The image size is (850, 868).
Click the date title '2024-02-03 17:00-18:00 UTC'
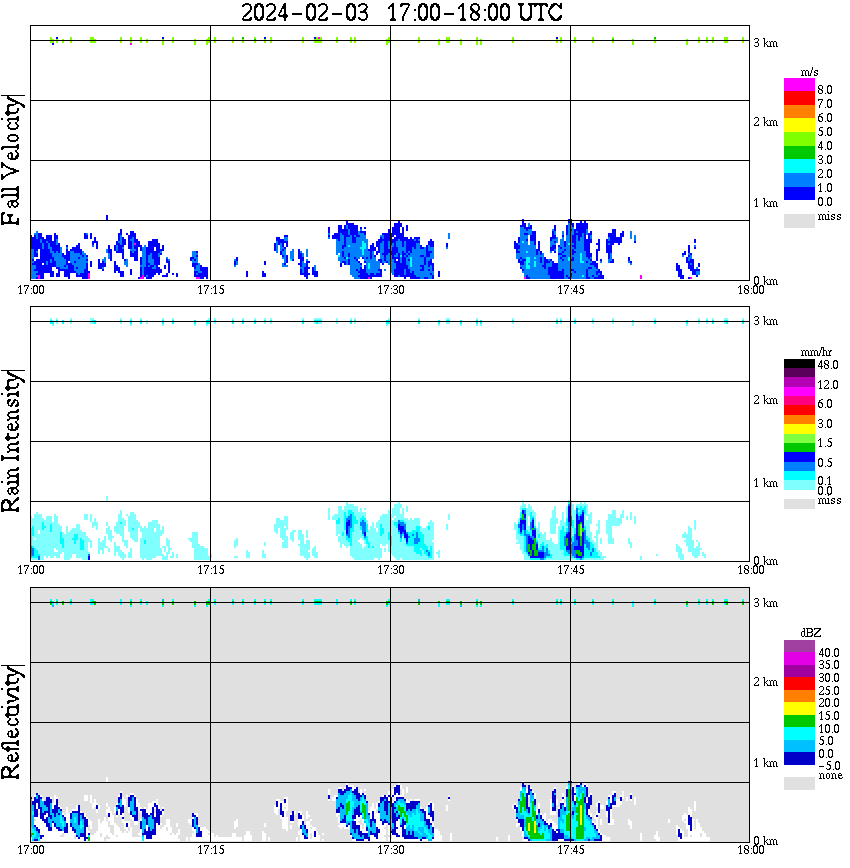(x=401, y=13)
